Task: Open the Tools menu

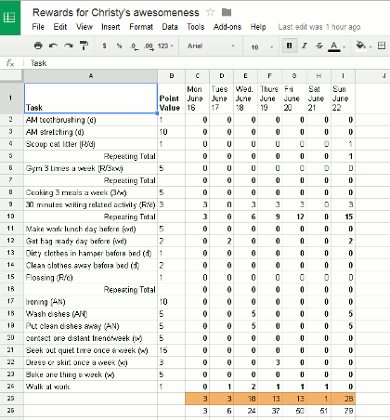Action: click(195, 27)
